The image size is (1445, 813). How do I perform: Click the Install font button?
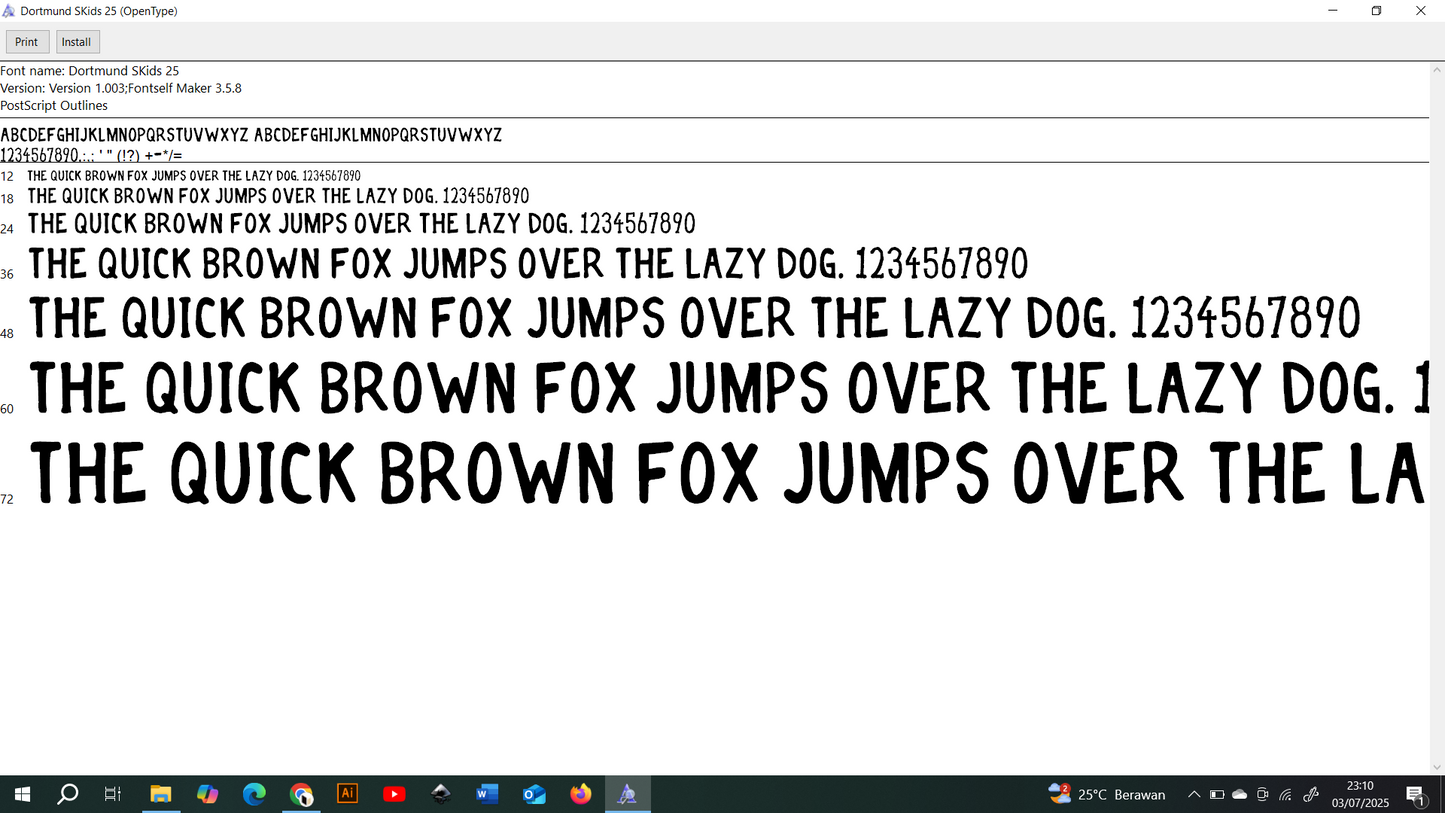coord(77,42)
